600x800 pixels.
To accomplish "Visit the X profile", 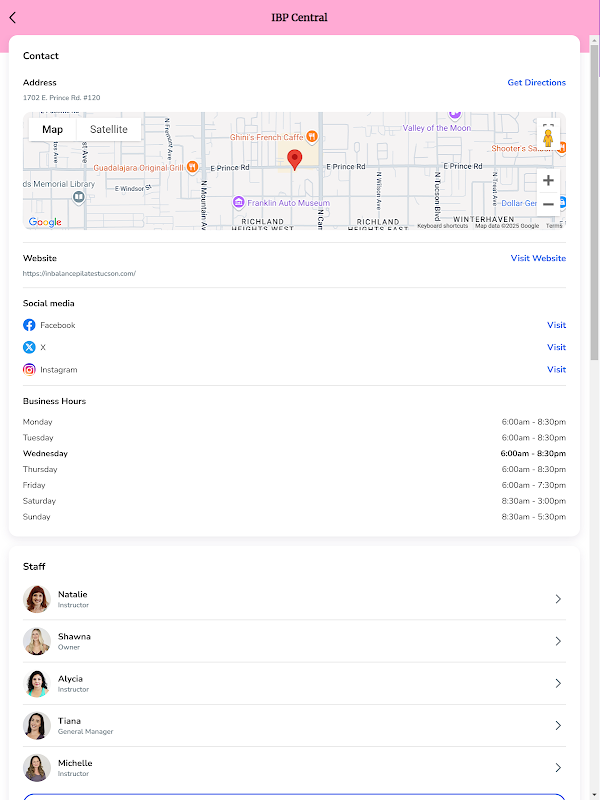I will [556, 347].
